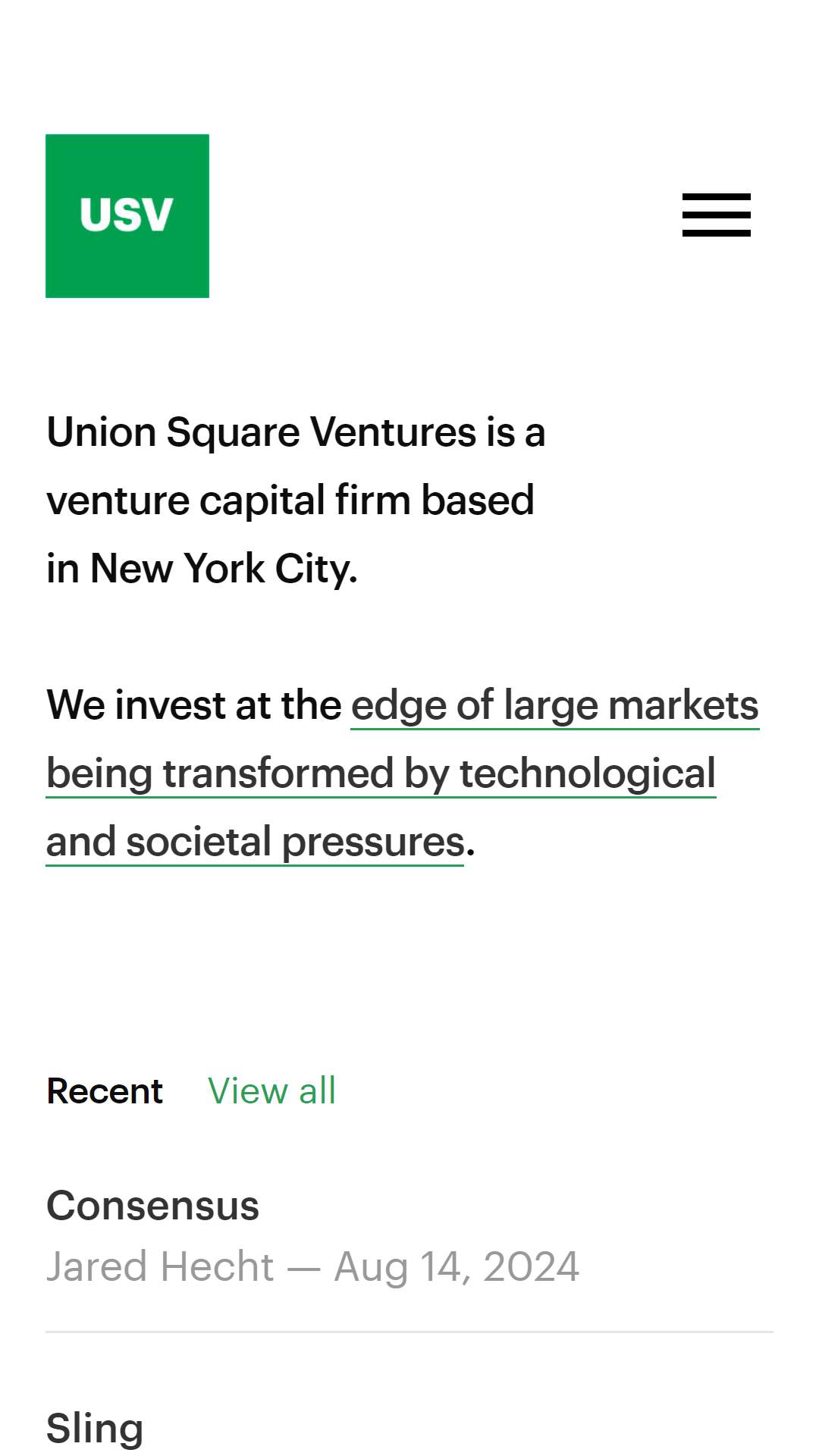Follow the 'being transformed by technological' link line
Image resolution: width=819 pixels, height=1456 pixels.
tap(381, 773)
